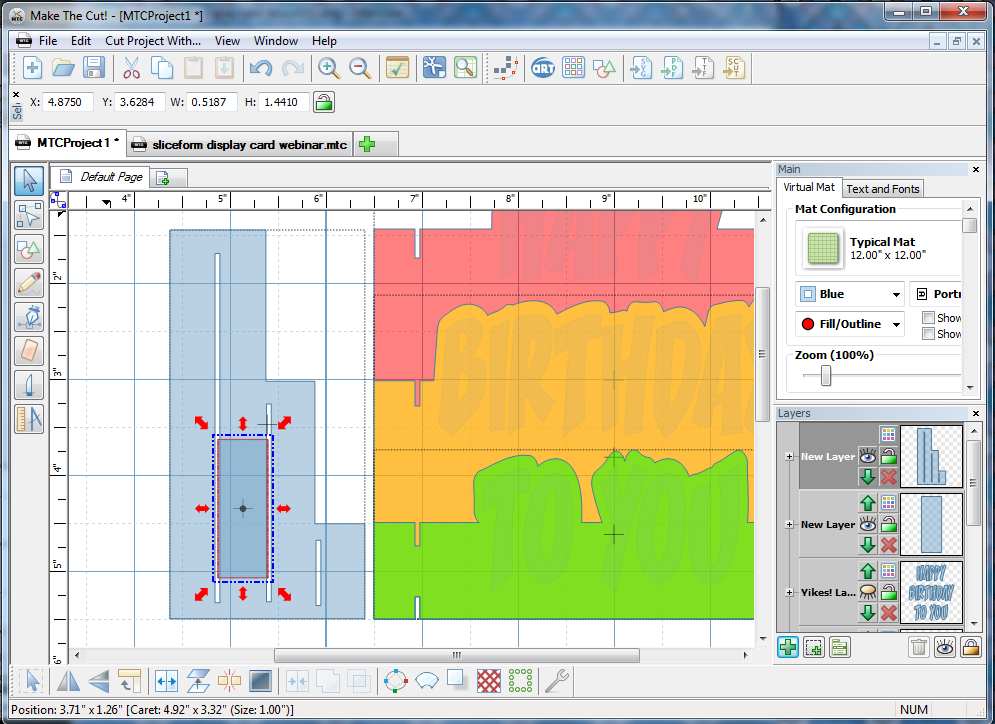Click the green dotted rhinestone icon
995x724 pixels.
520,681
